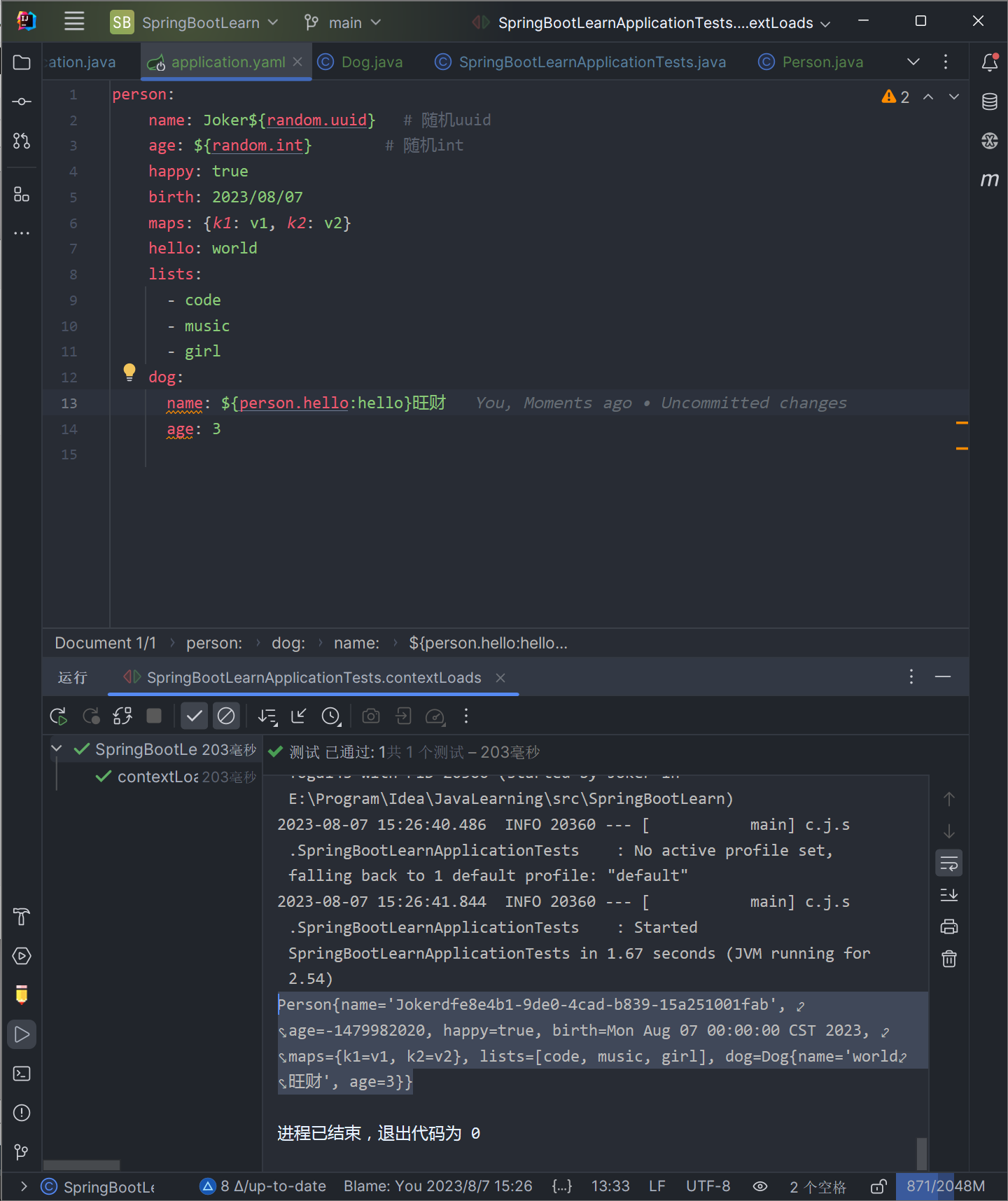Open the main branch dropdown
The width and height of the screenshot is (1008, 1201).
[344, 22]
